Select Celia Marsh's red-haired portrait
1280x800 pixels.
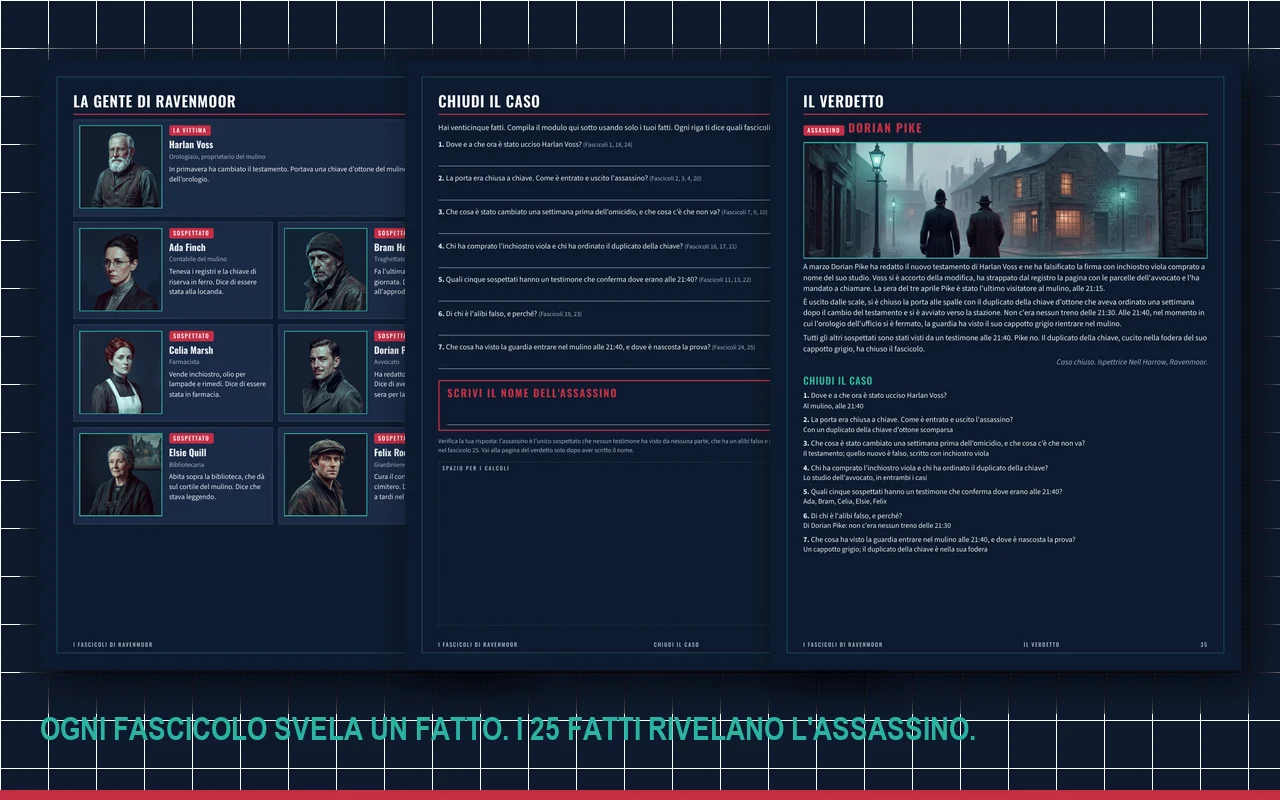point(121,373)
